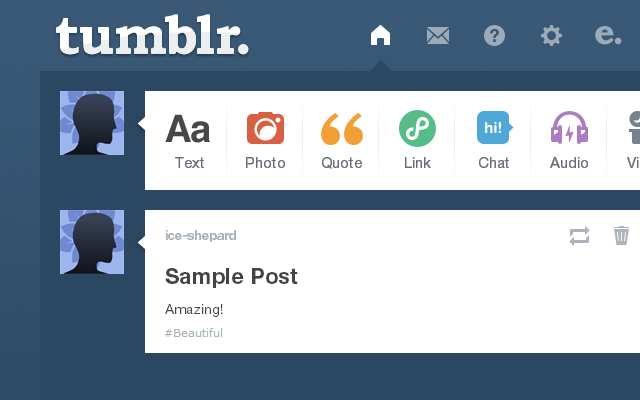Create a new Video post
The image size is (640, 400).
633,140
